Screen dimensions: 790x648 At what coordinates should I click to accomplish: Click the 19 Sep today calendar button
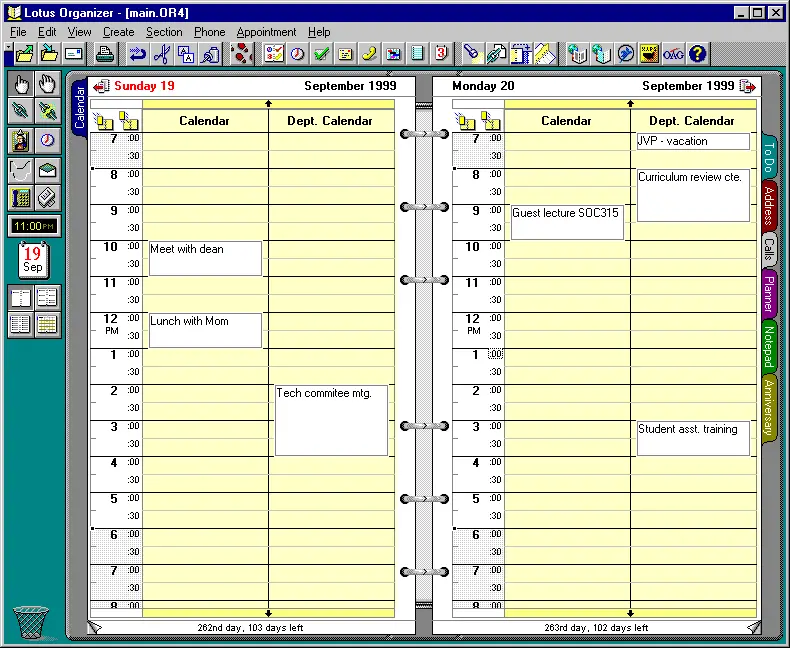click(x=33, y=261)
